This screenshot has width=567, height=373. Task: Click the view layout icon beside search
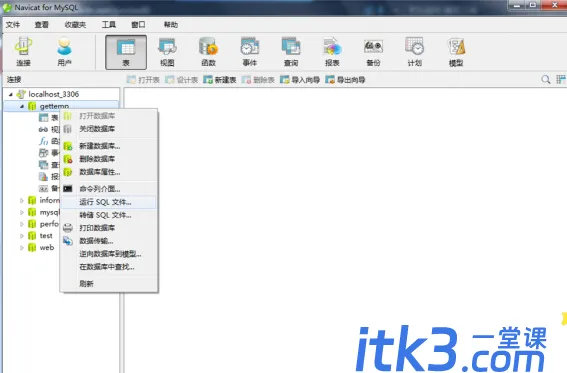[560, 79]
